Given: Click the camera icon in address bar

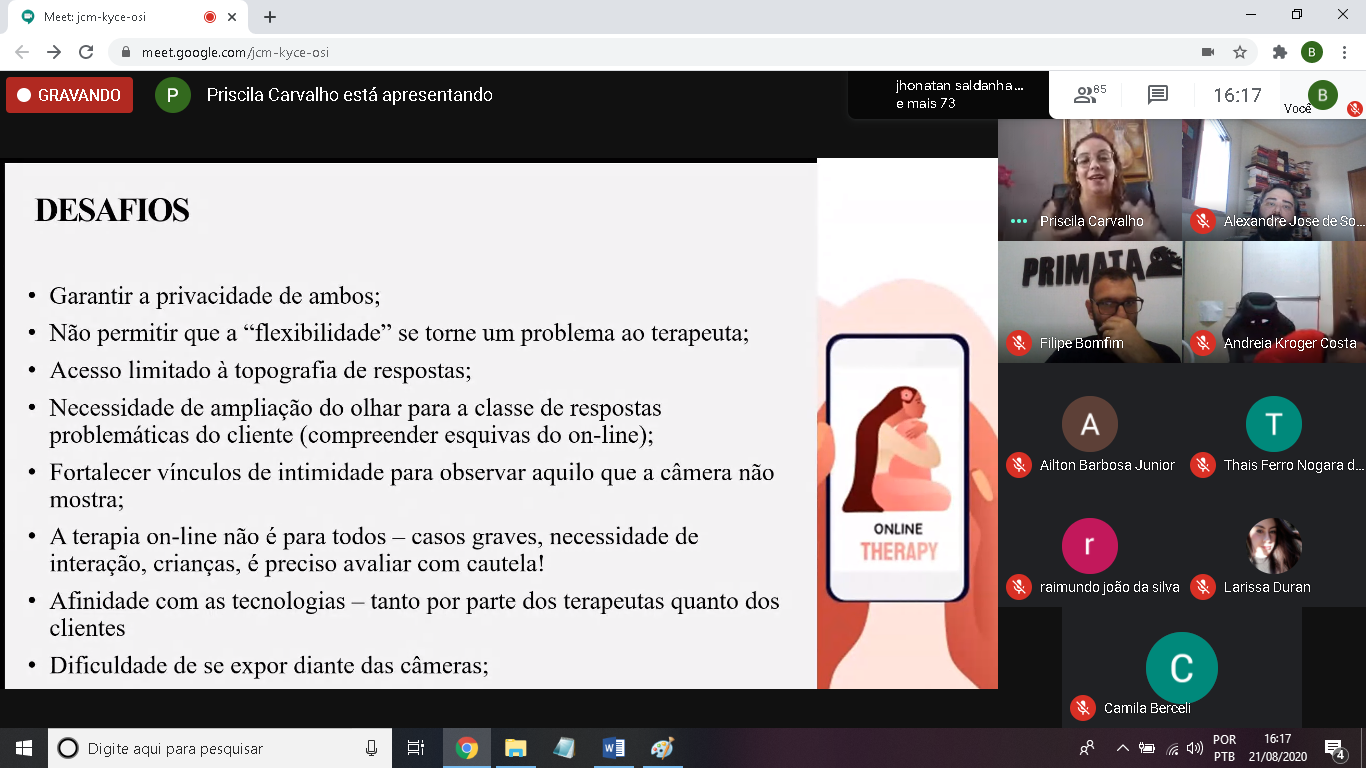Looking at the screenshot, I should click(1207, 52).
